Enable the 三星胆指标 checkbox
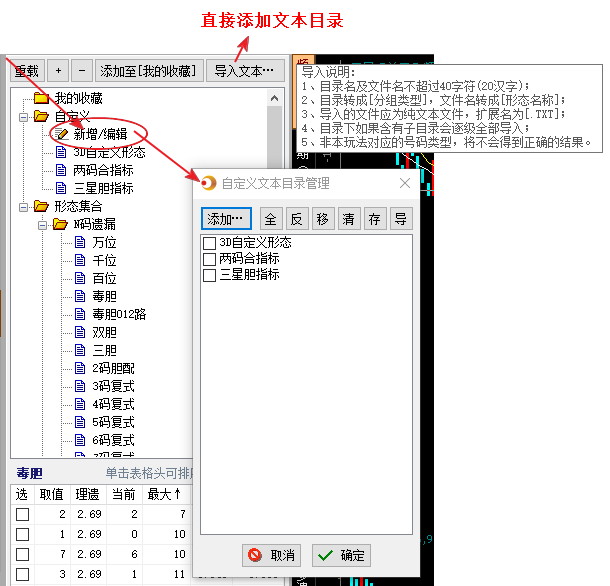This screenshot has height=586, width=610. point(209,275)
